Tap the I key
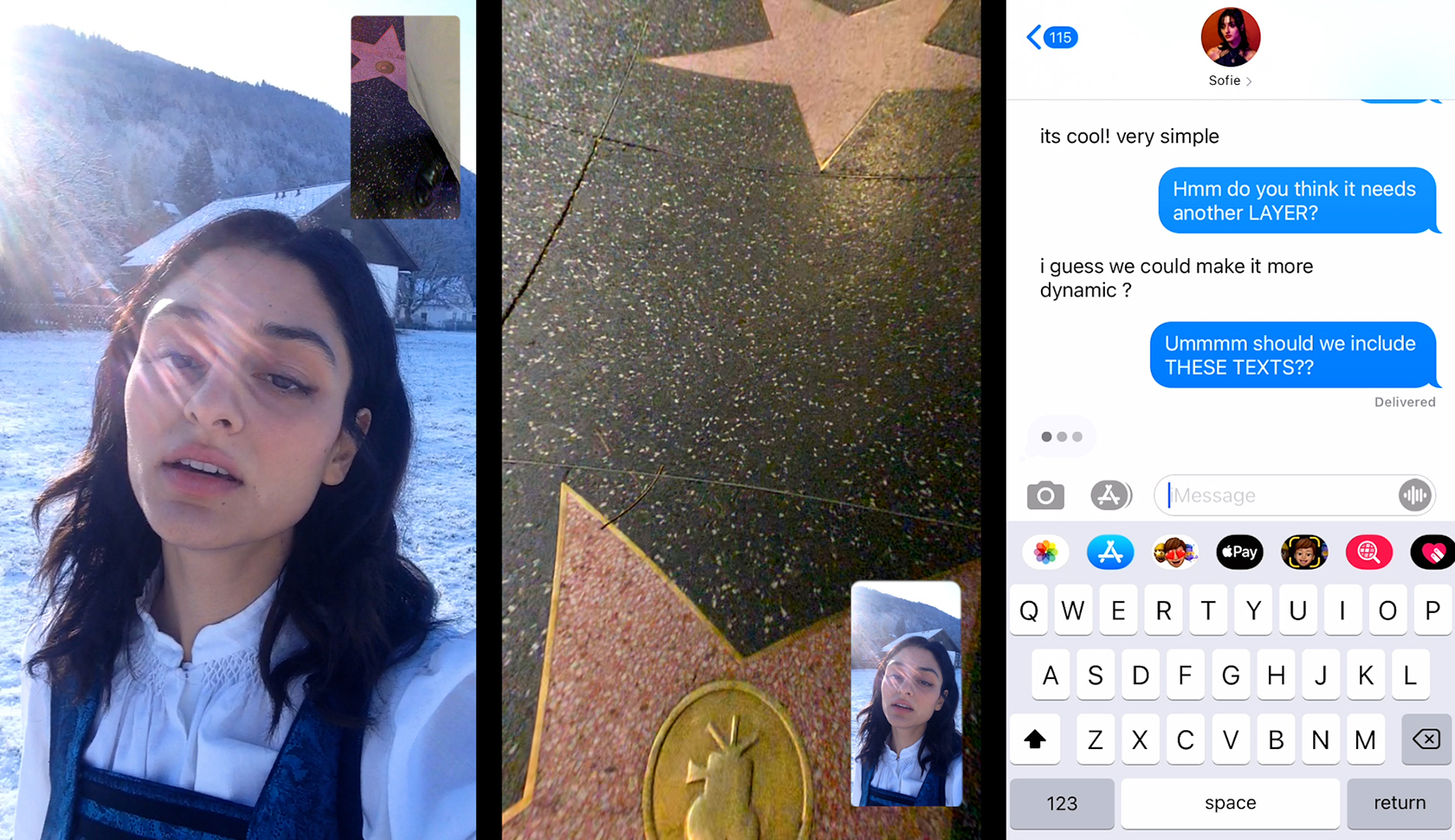1455x840 pixels. click(1342, 611)
